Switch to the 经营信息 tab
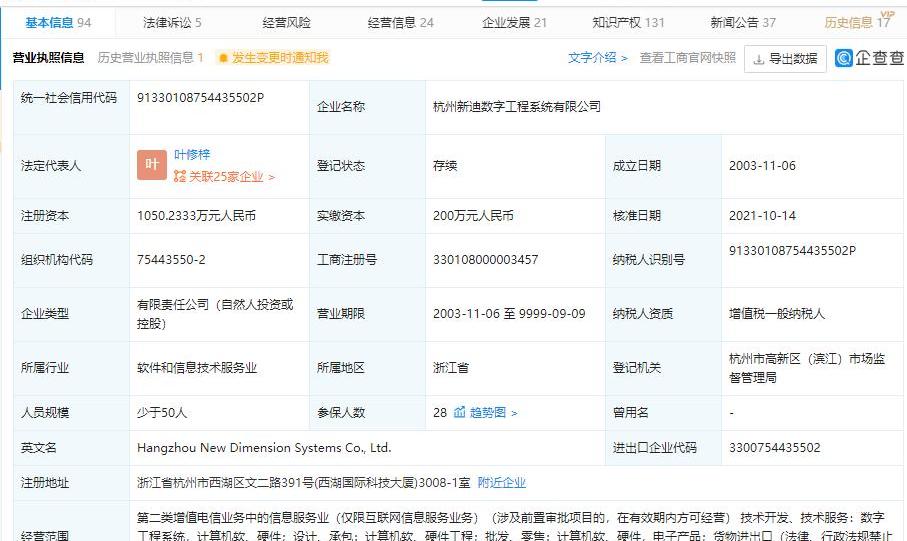 coord(400,23)
